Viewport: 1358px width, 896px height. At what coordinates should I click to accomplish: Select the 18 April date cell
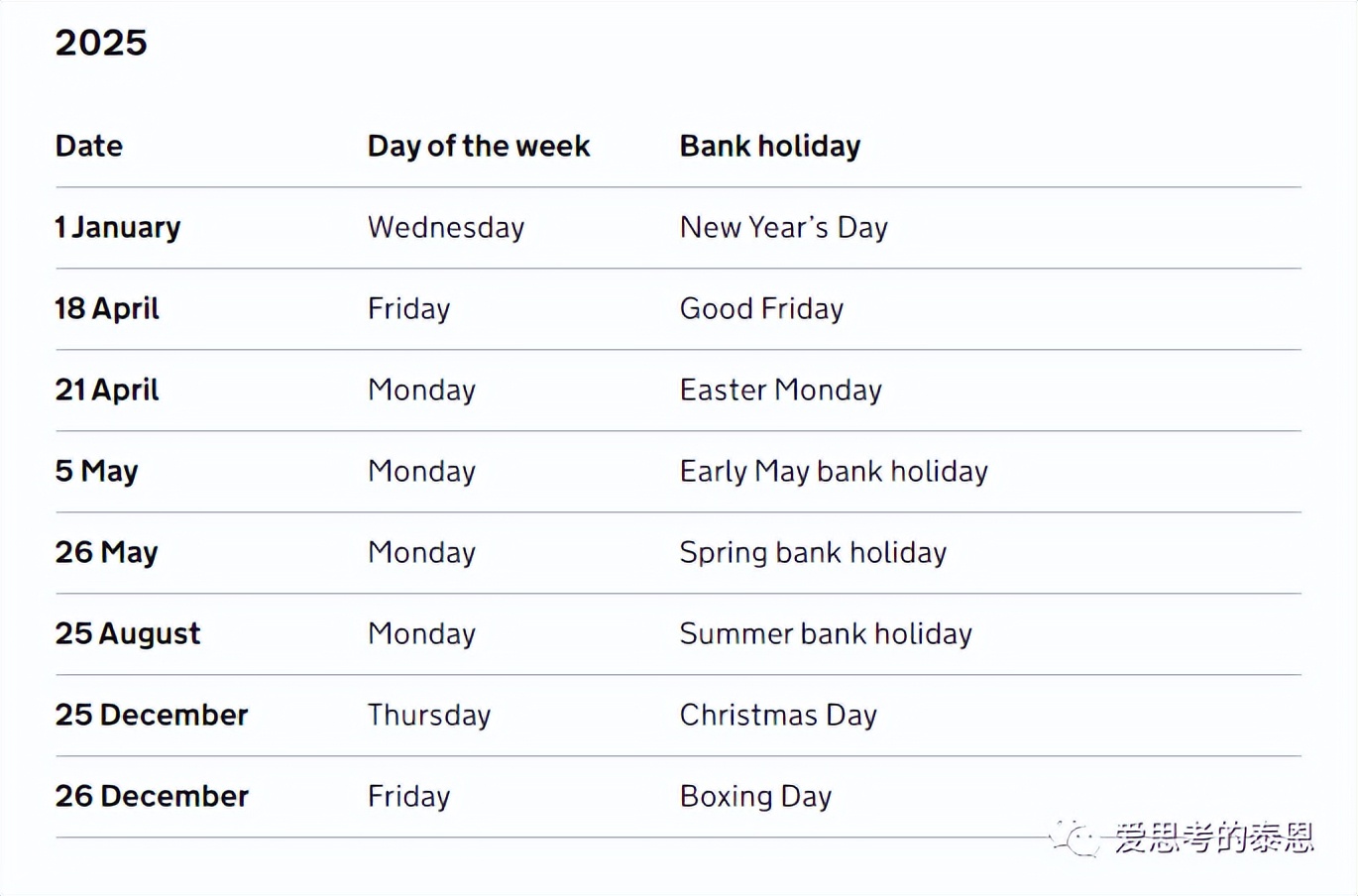pos(107,308)
